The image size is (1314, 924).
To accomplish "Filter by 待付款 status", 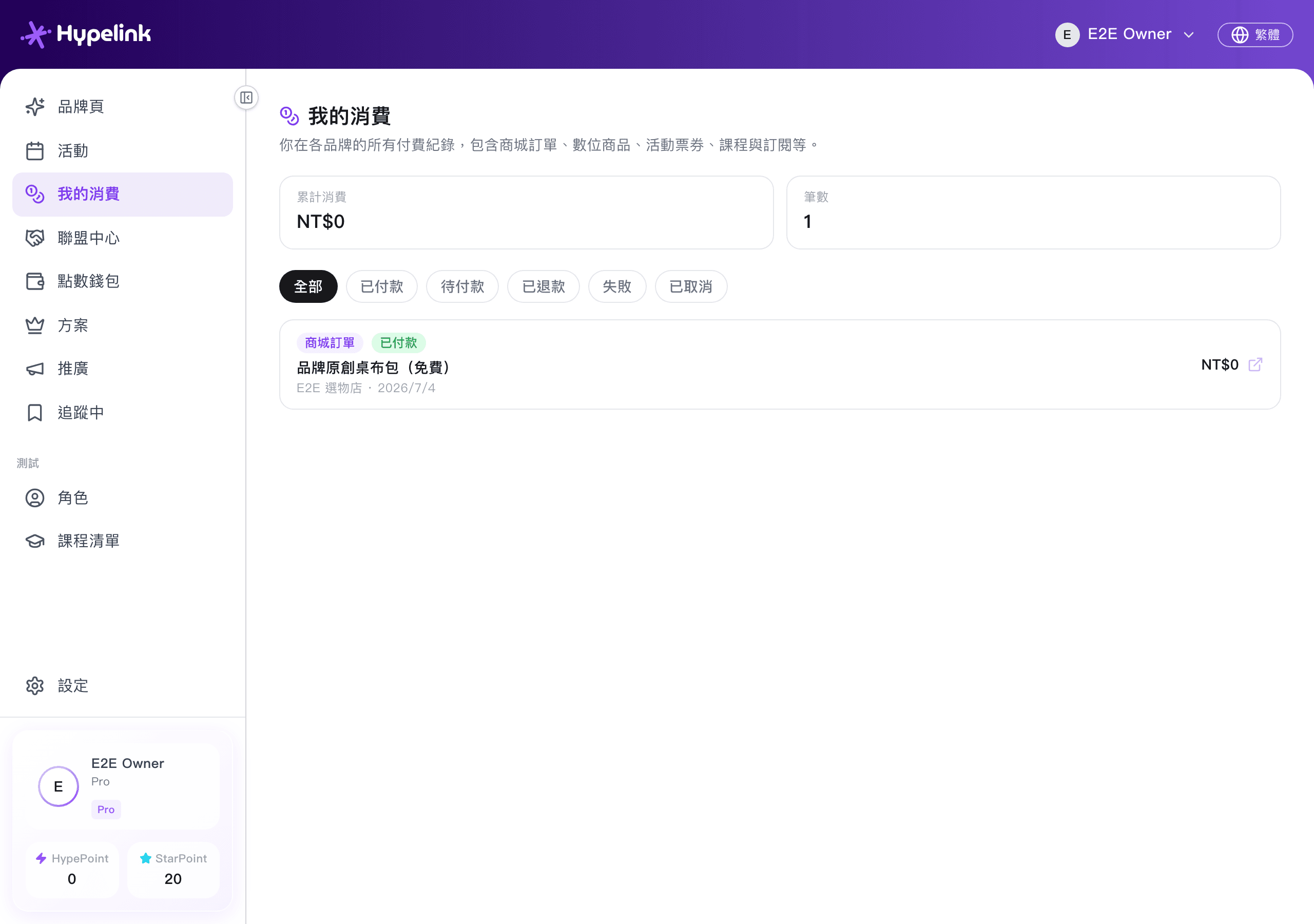I will (x=462, y=286).
